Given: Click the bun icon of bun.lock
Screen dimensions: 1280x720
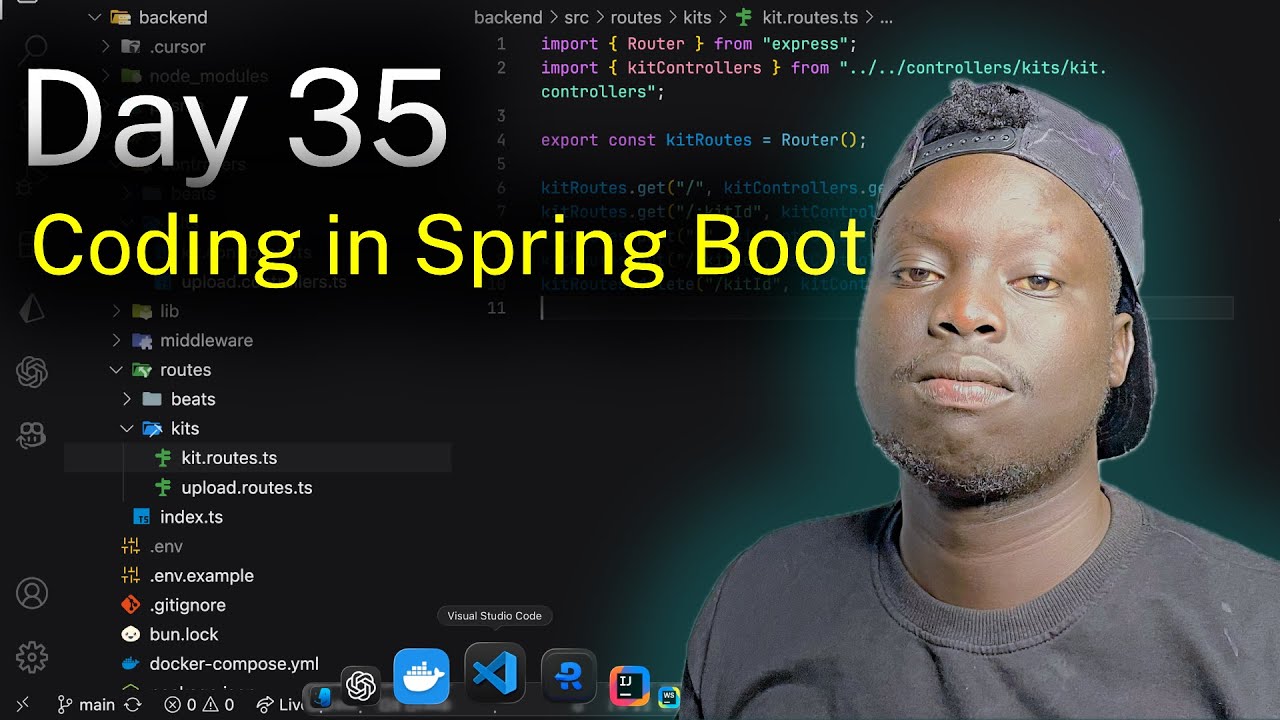Looking at the screenshot, I should tap(130, 634).
